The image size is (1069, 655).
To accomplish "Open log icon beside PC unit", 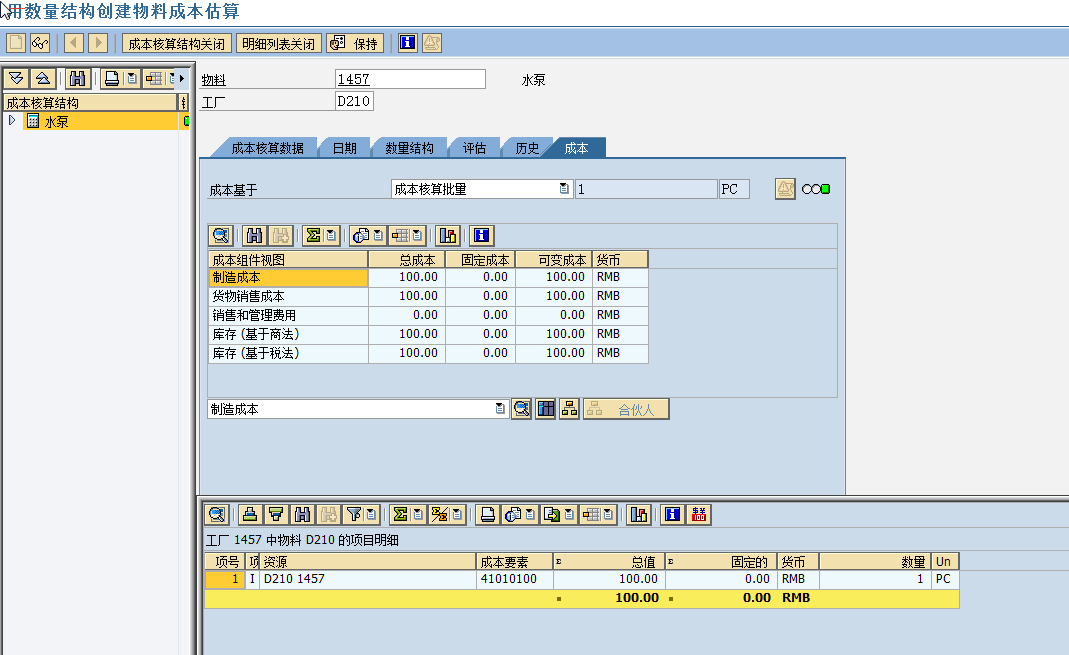I will pyautogui.click(x=785, y=189).
